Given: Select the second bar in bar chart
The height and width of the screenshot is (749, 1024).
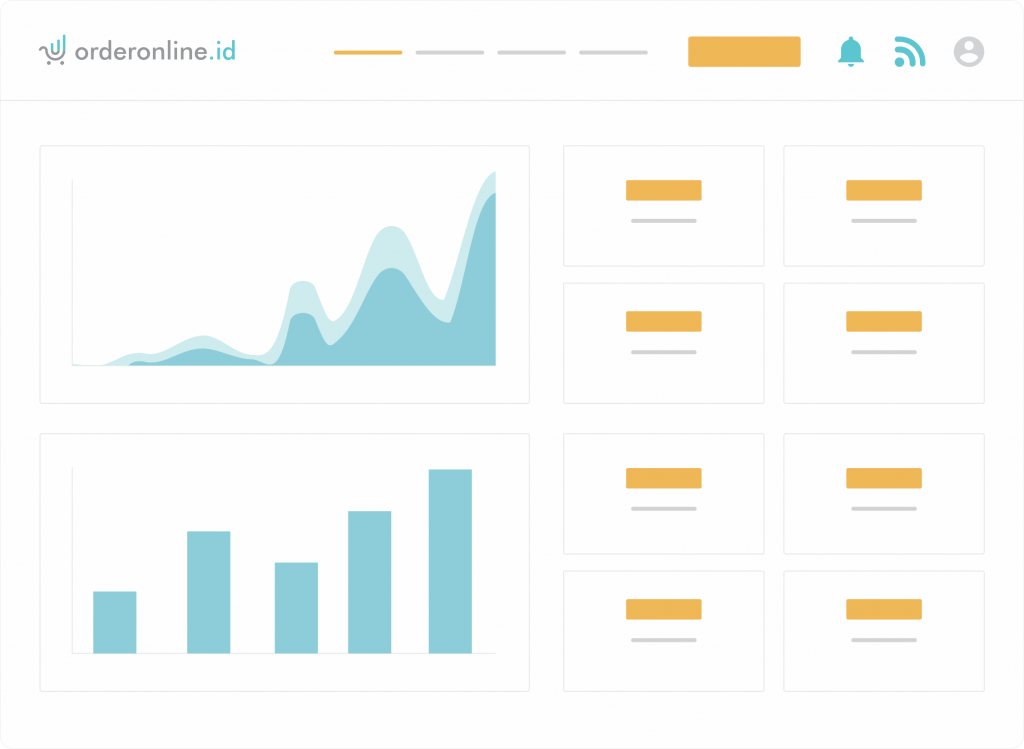Looking at the screenshot, I should point(208,592).
